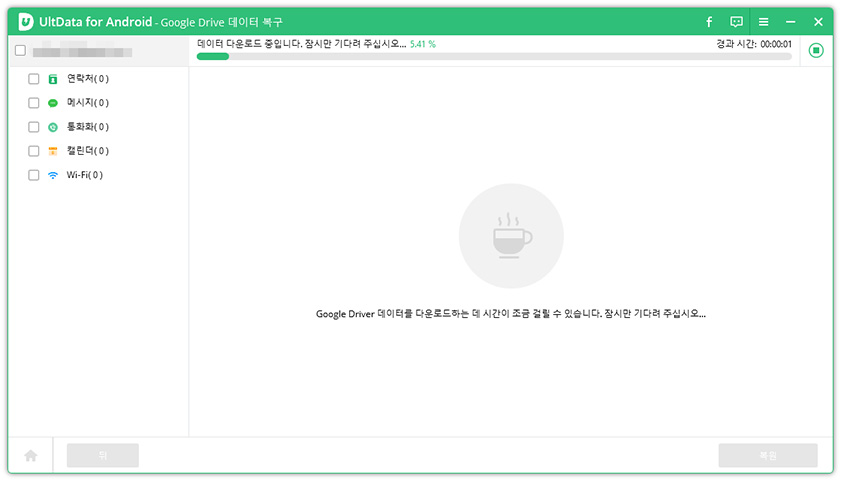This screenshot has width=841, height=481.
Task: Click the coffee cup waiting icon
Action: click(511, 236)
